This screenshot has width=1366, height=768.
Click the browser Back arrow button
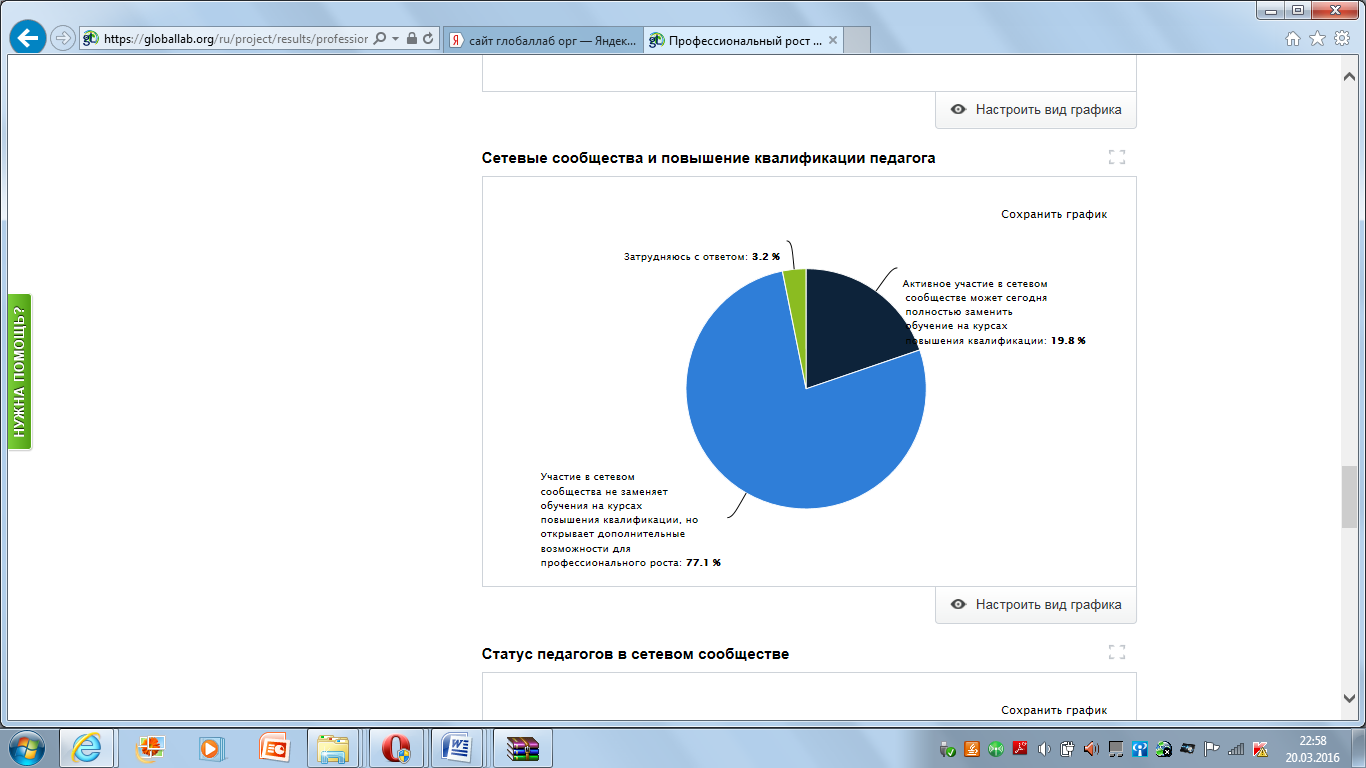28,38
